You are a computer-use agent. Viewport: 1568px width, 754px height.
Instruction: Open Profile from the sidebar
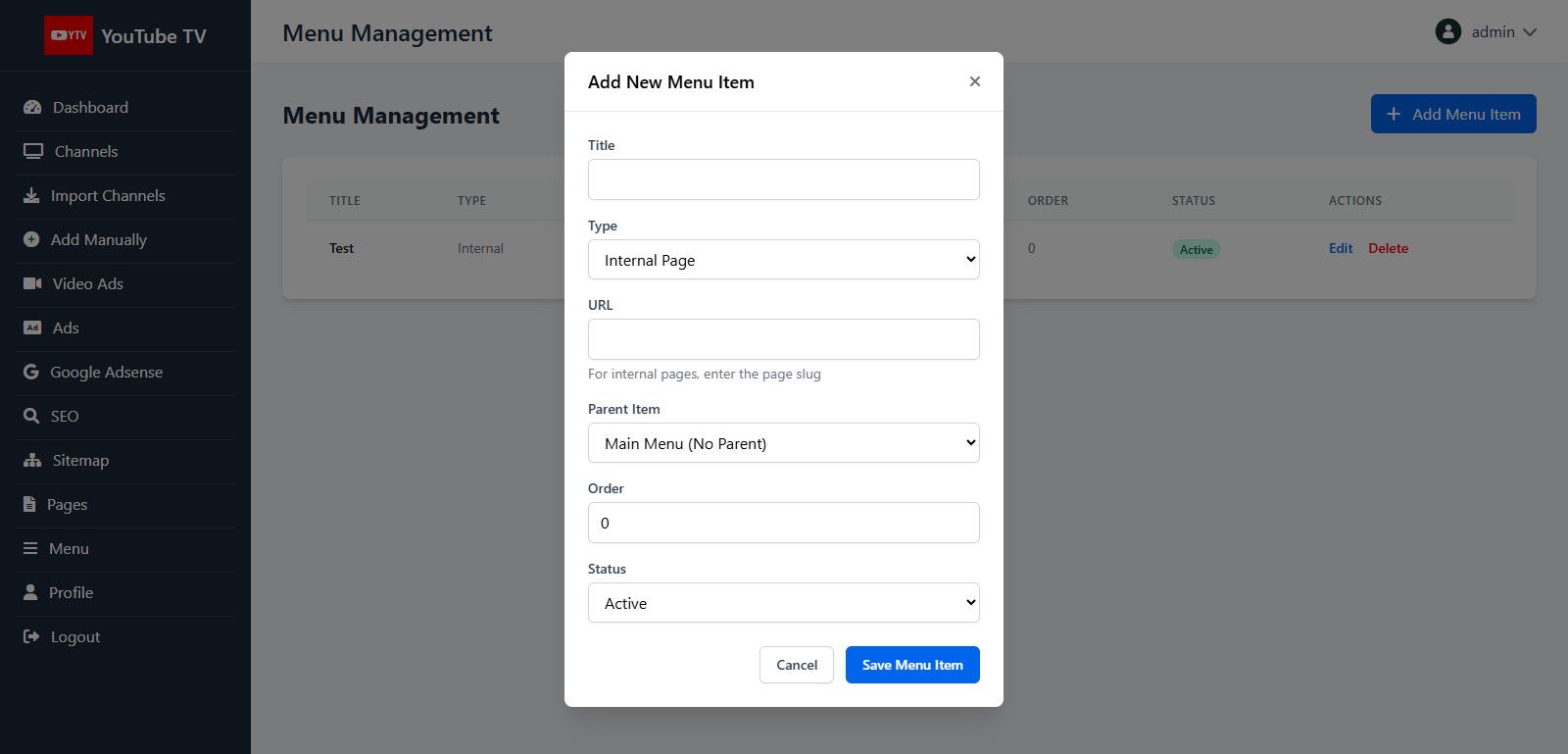[71, 593]
